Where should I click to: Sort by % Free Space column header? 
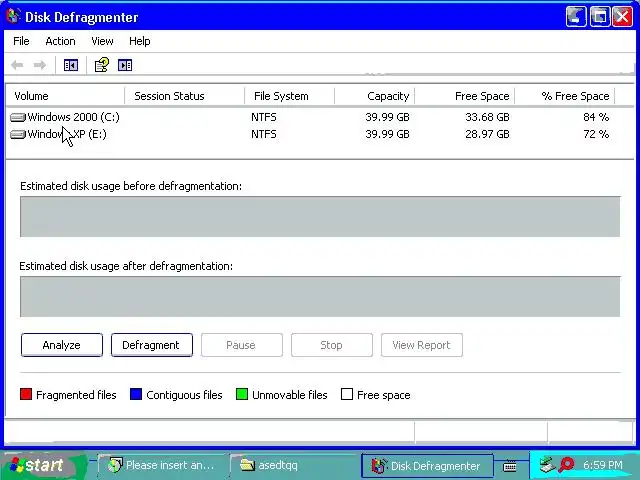click(564, 96)
